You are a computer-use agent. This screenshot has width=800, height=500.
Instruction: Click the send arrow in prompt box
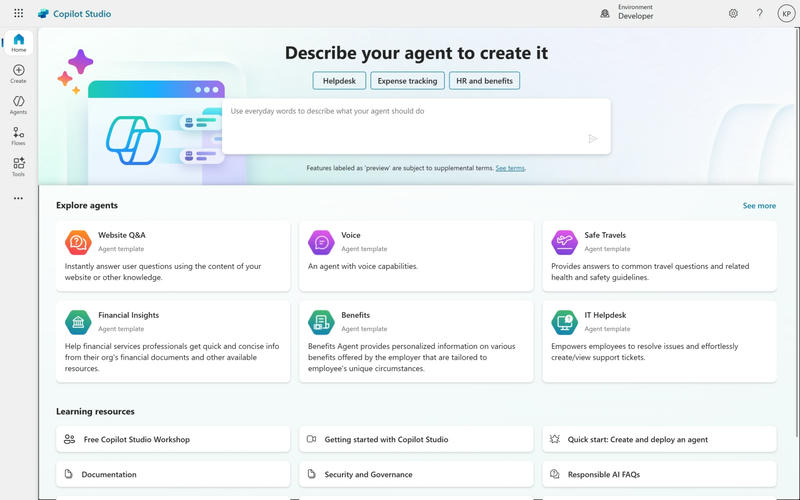592,139
